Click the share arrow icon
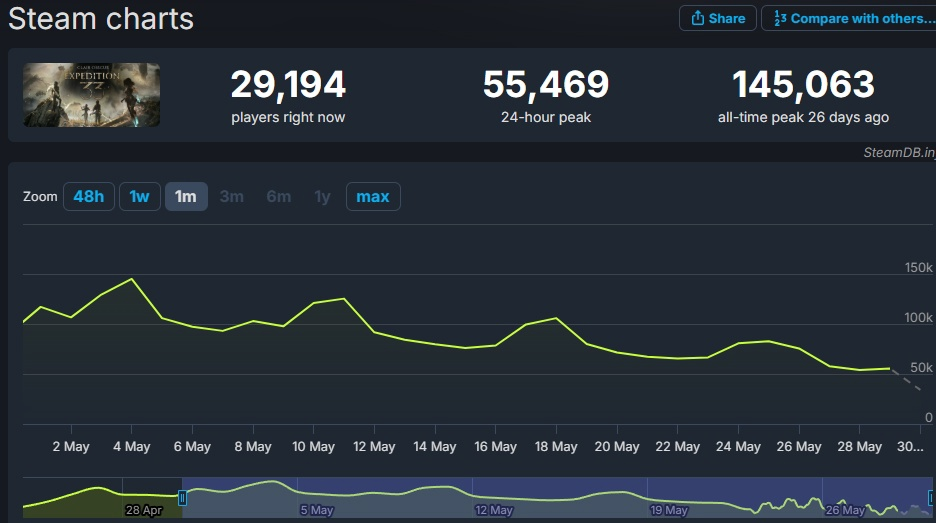The image size is (936, 523). (697, 18)
